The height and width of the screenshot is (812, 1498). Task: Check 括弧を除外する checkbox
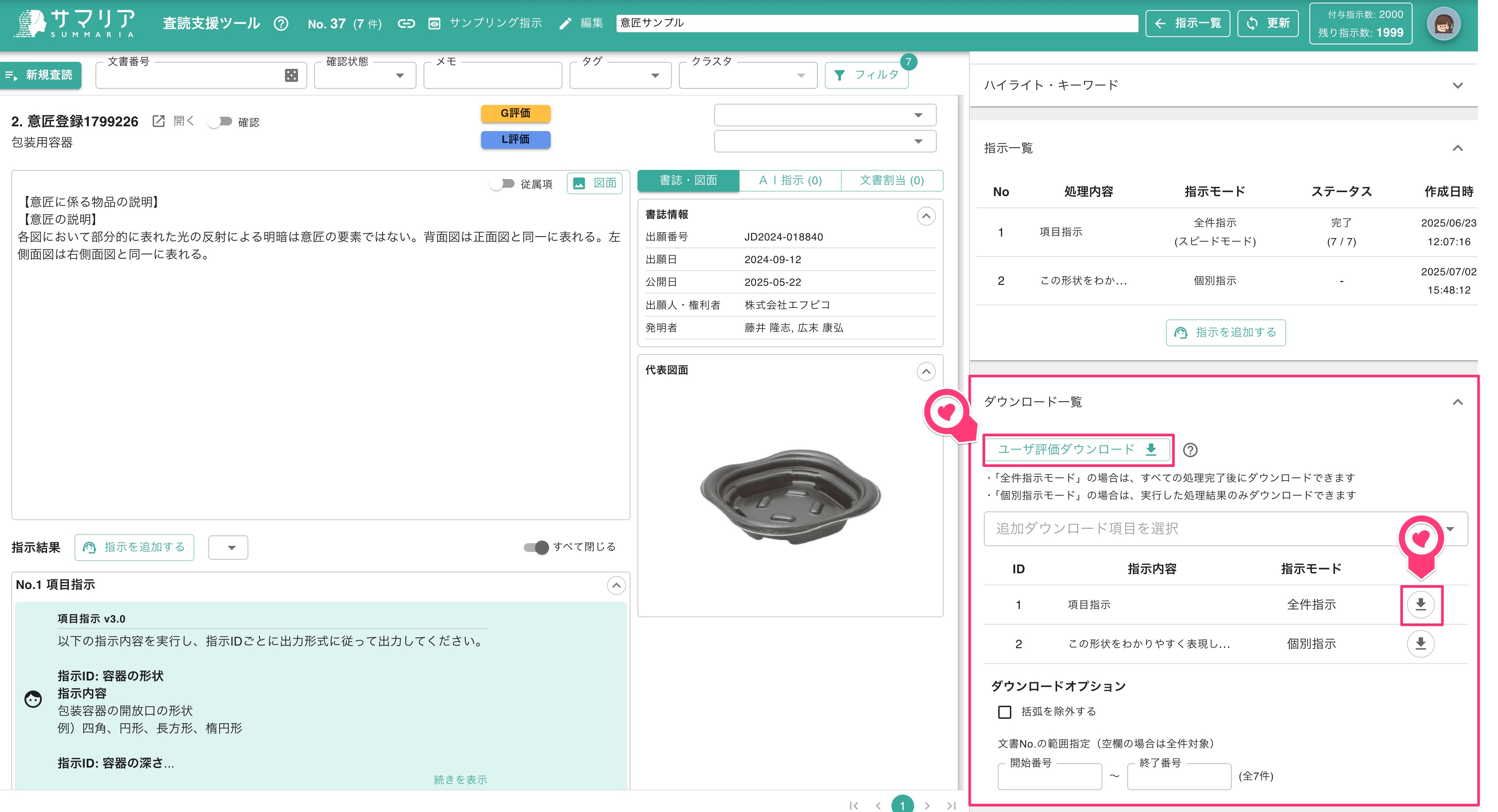1004,712
